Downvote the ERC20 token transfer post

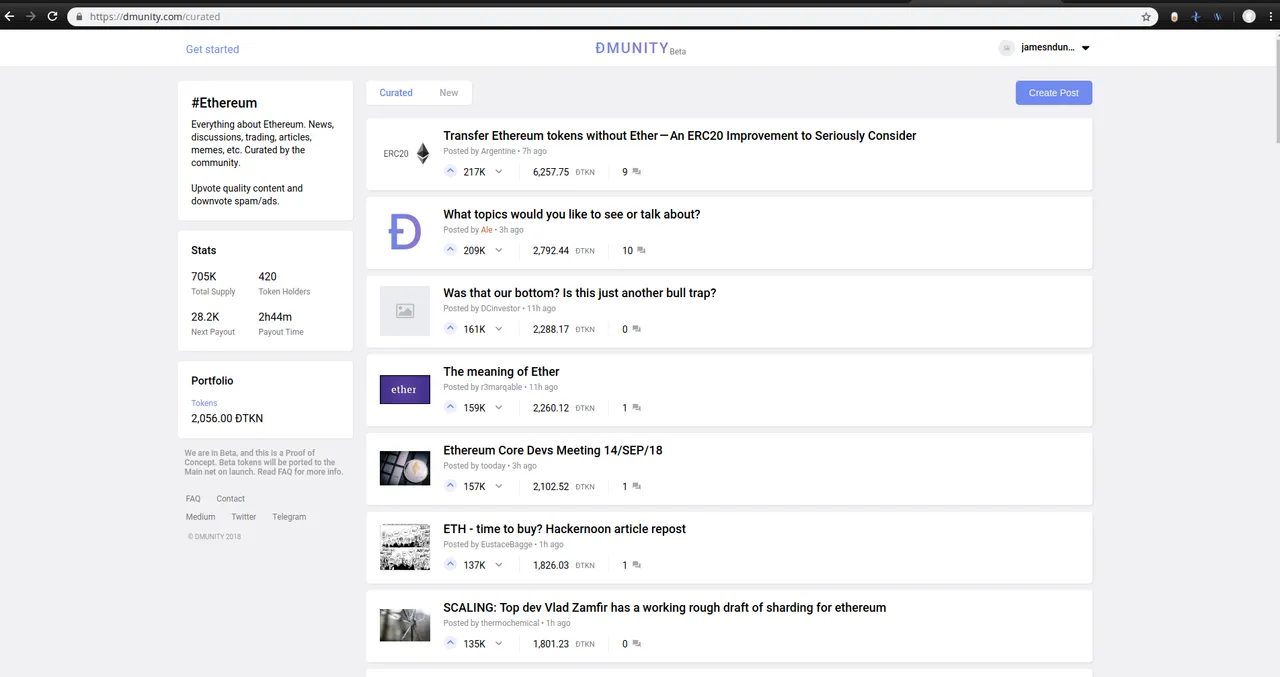[499, 171]
